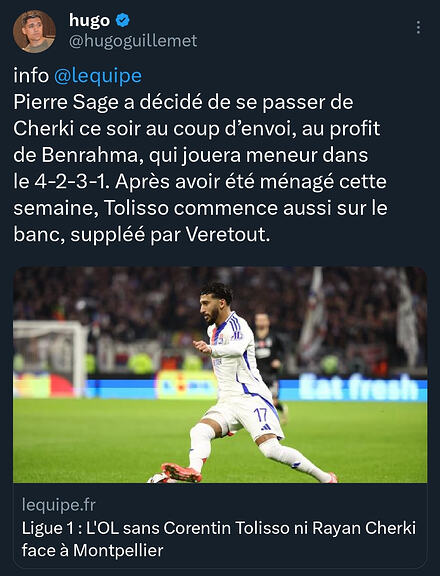
Task: Click the blue verified badge next to hugo
Action: pyautogui.click(x=123, y=20)
